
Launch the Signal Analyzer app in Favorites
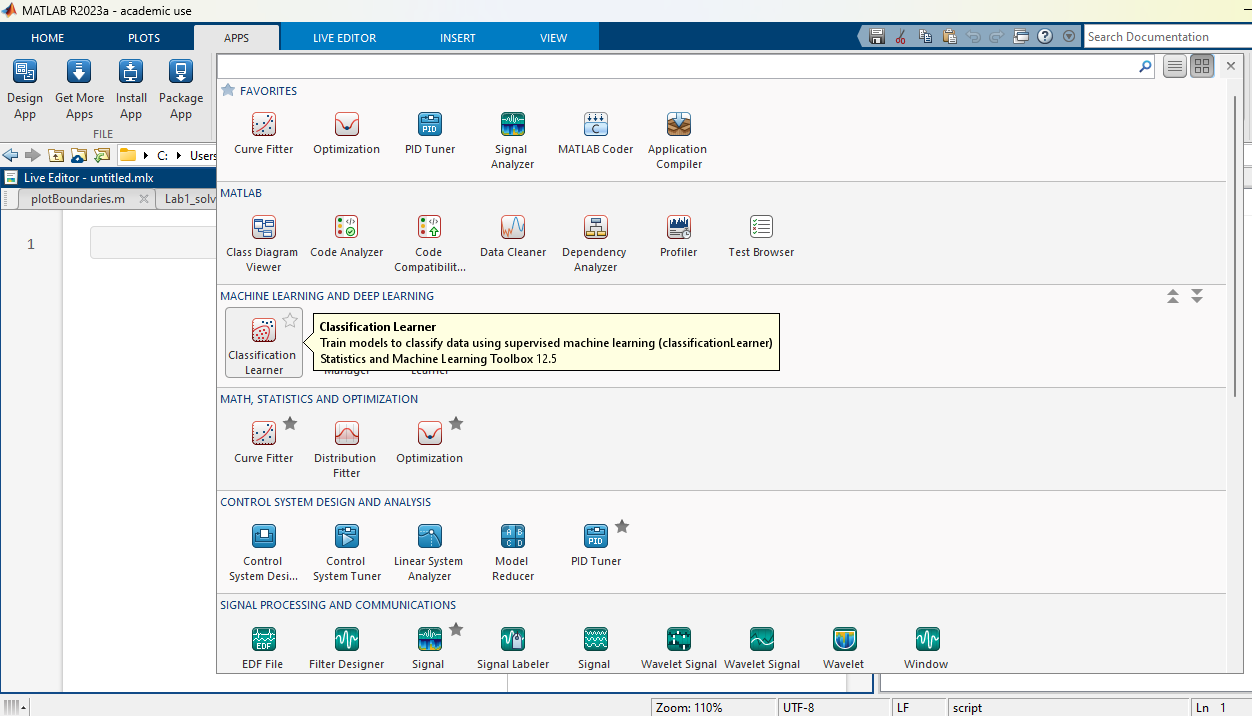click(512, 126)
